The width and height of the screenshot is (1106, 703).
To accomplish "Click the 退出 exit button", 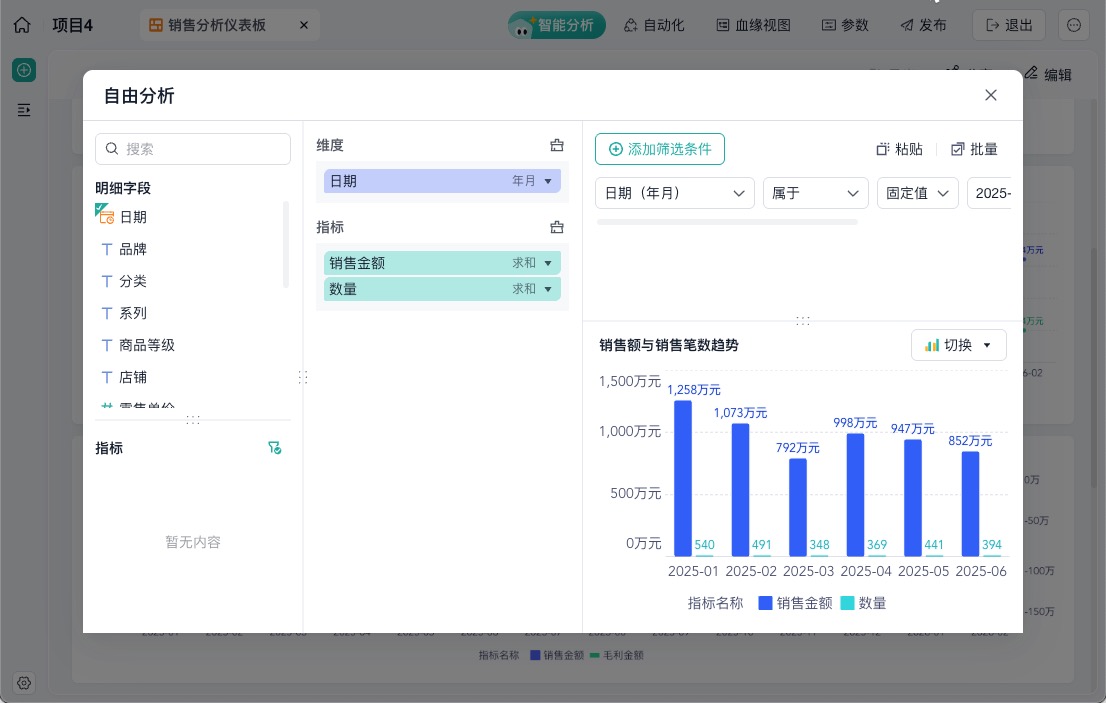I will 1009,25.
